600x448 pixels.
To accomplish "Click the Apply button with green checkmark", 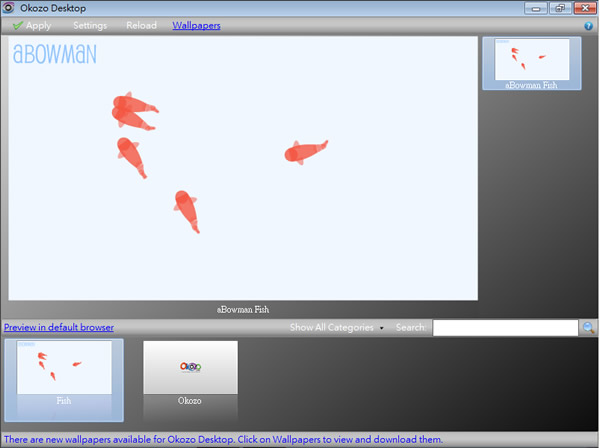I will (32, 26).
